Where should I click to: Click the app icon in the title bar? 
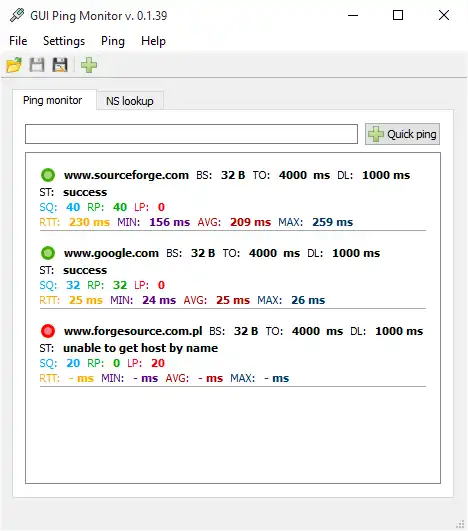point(17,15)
